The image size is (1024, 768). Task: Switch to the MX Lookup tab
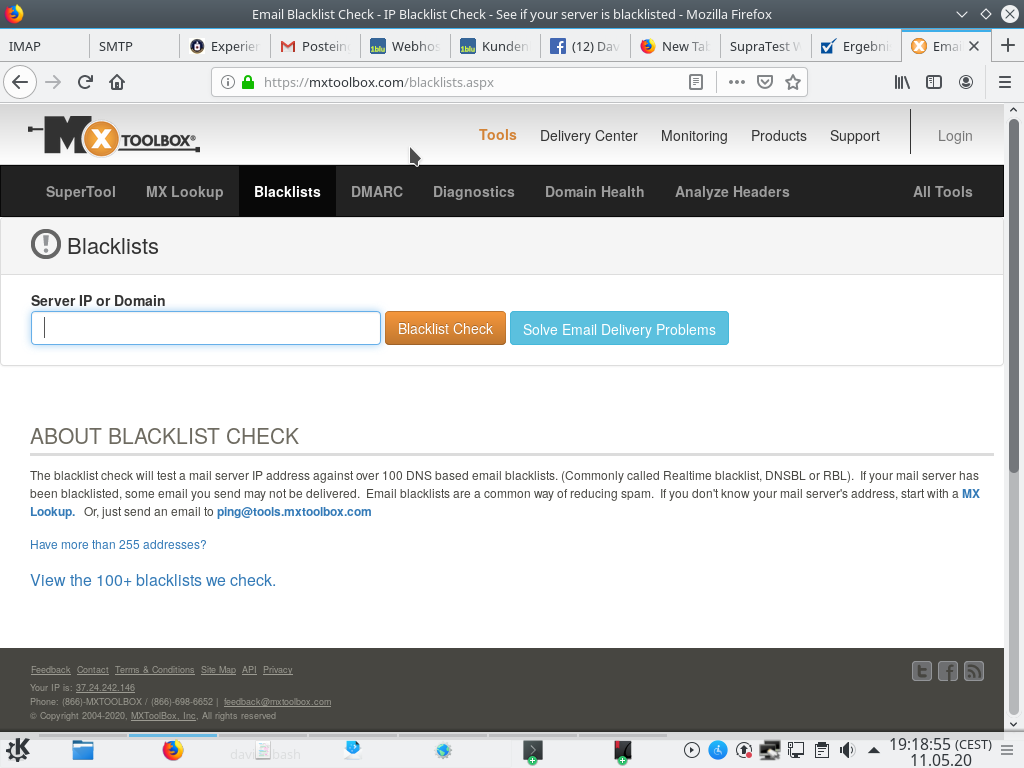tap(184, 192)
